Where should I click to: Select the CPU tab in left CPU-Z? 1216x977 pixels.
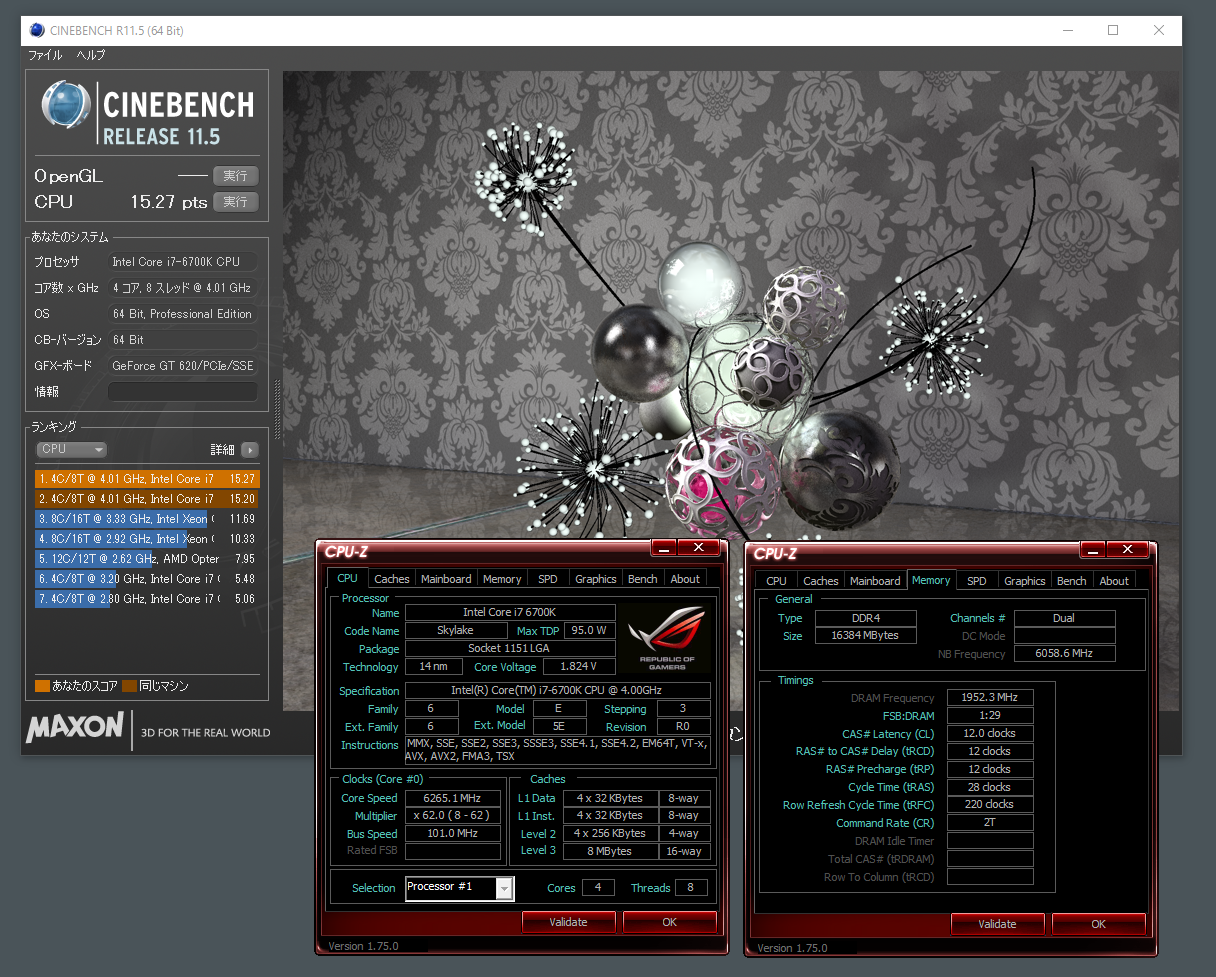click(347, 578)
